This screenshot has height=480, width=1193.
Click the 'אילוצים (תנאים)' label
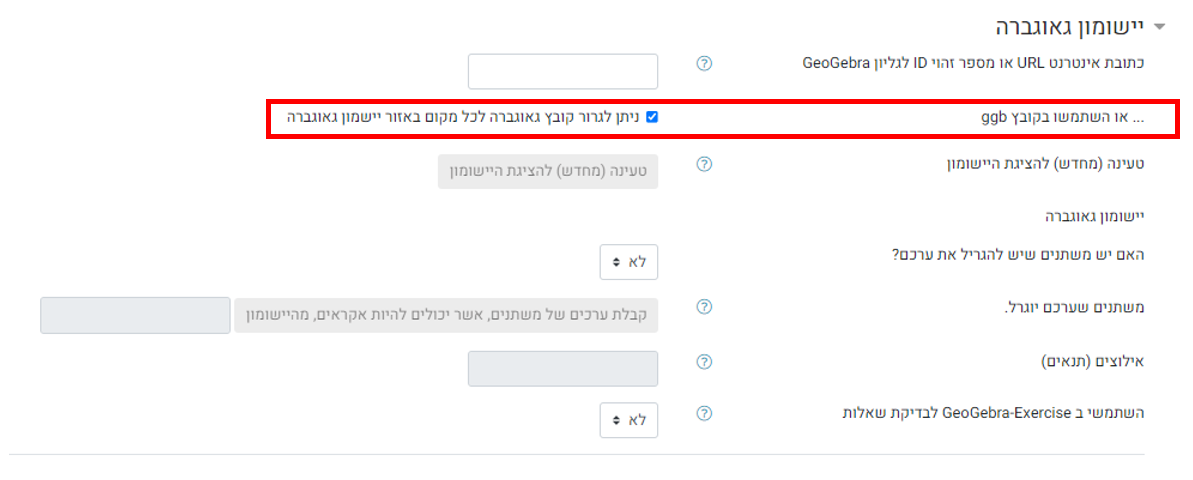tap(1093, 361)
